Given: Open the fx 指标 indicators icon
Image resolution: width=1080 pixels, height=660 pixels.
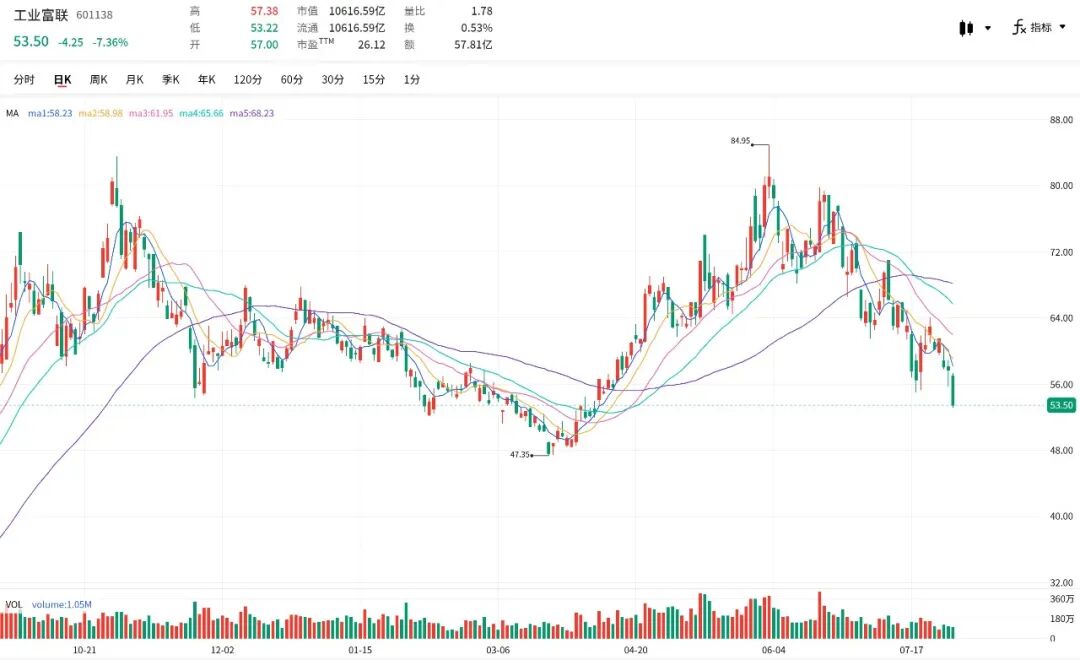Looking at the screenshot, I should (x=1019, y=28).
